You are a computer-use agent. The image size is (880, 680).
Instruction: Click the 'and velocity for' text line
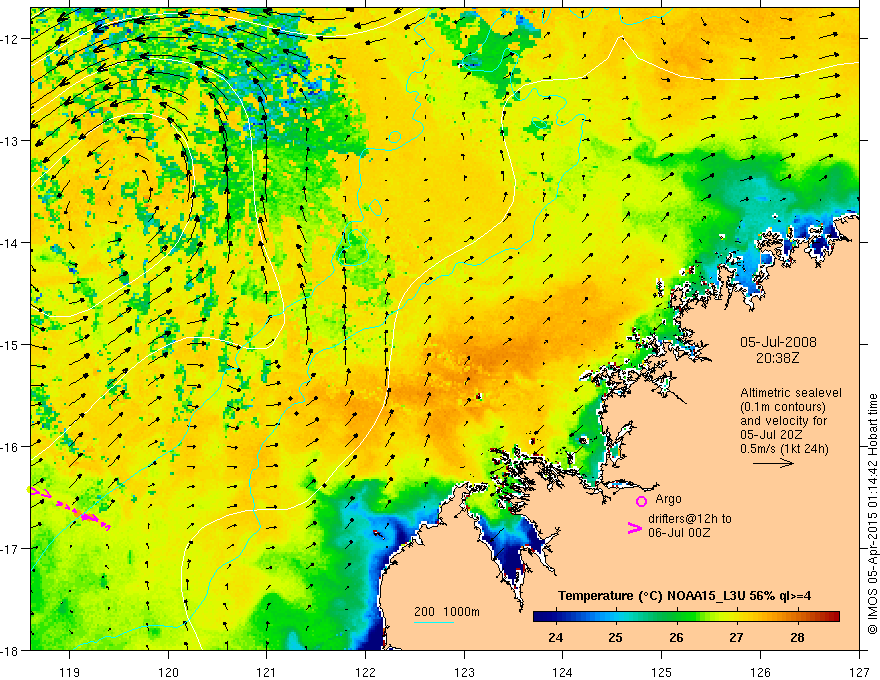point(783,421)
